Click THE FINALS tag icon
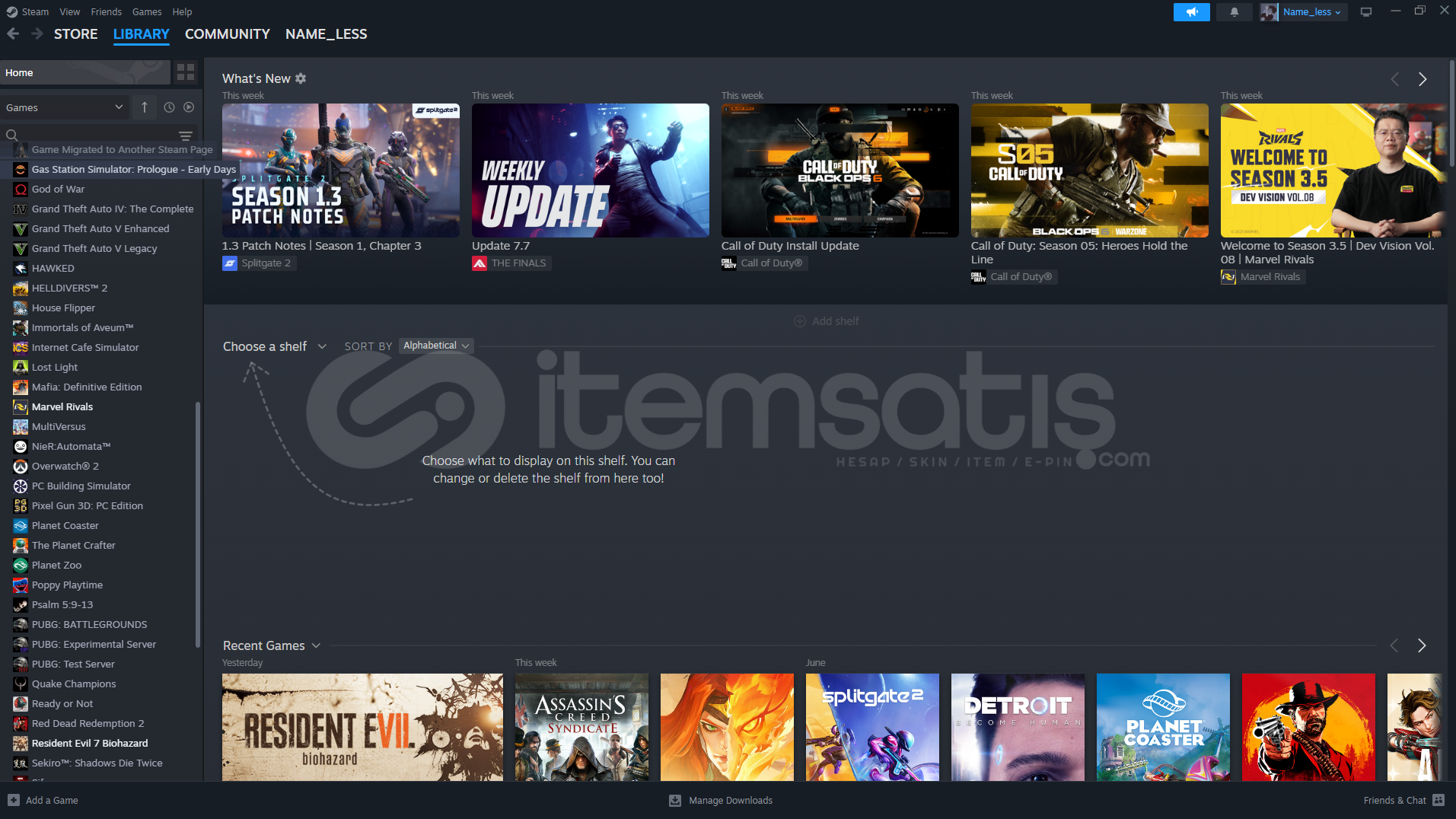This screenshot has height=819, width=1456. point(479,263)
